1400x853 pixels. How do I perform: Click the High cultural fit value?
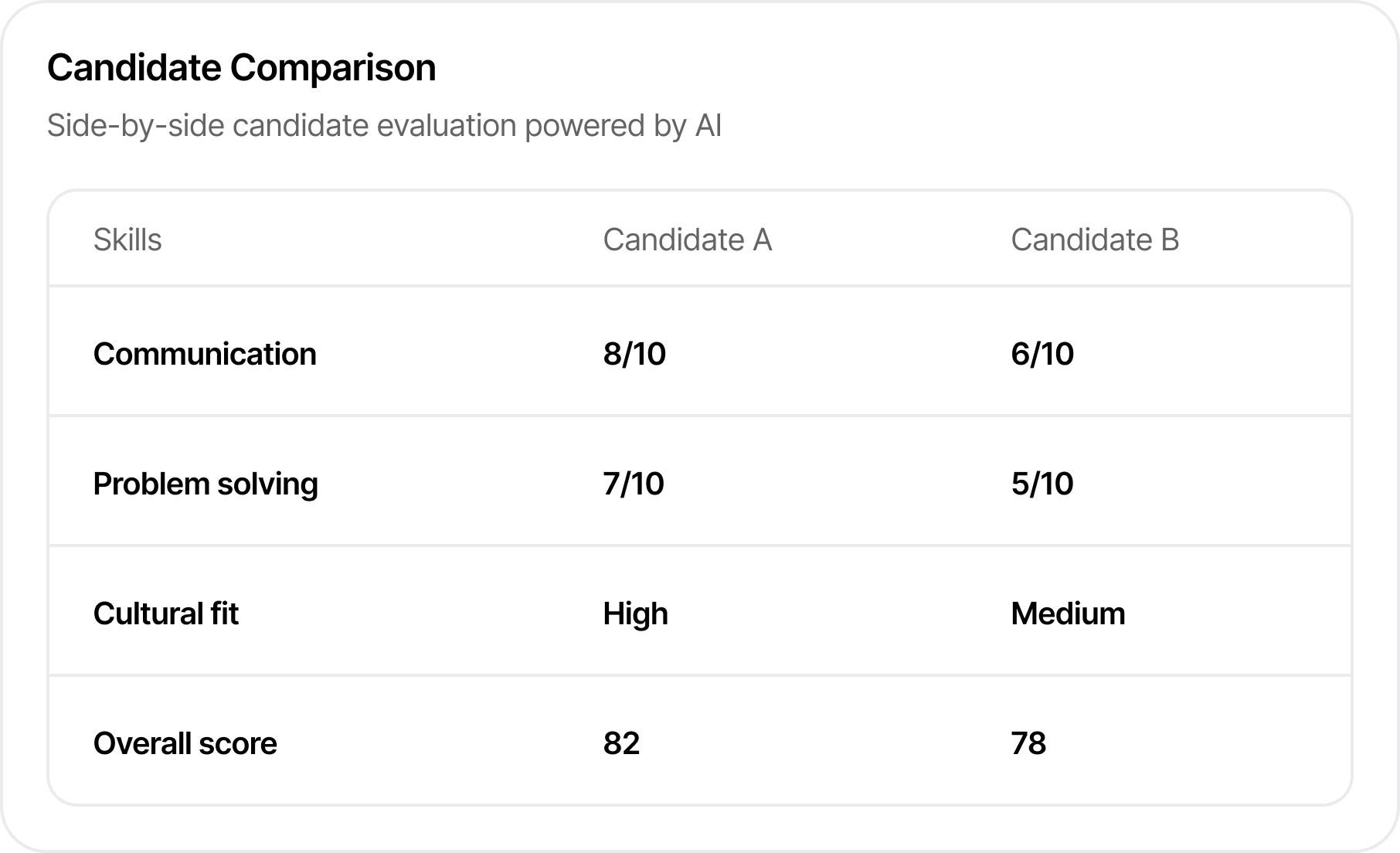point(635,613)
